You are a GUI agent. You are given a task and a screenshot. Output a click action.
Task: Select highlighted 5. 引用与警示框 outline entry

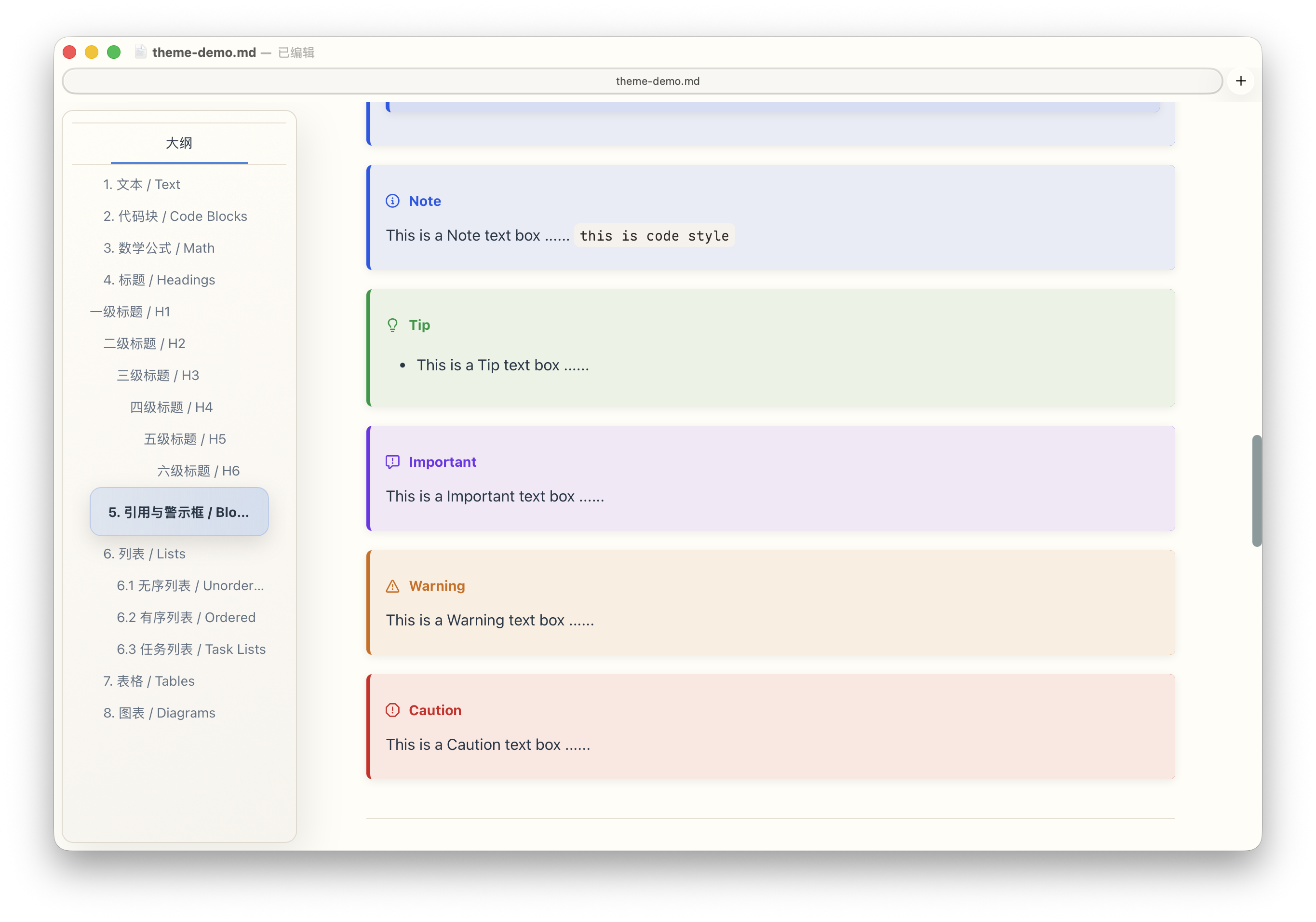click(179, 512)
